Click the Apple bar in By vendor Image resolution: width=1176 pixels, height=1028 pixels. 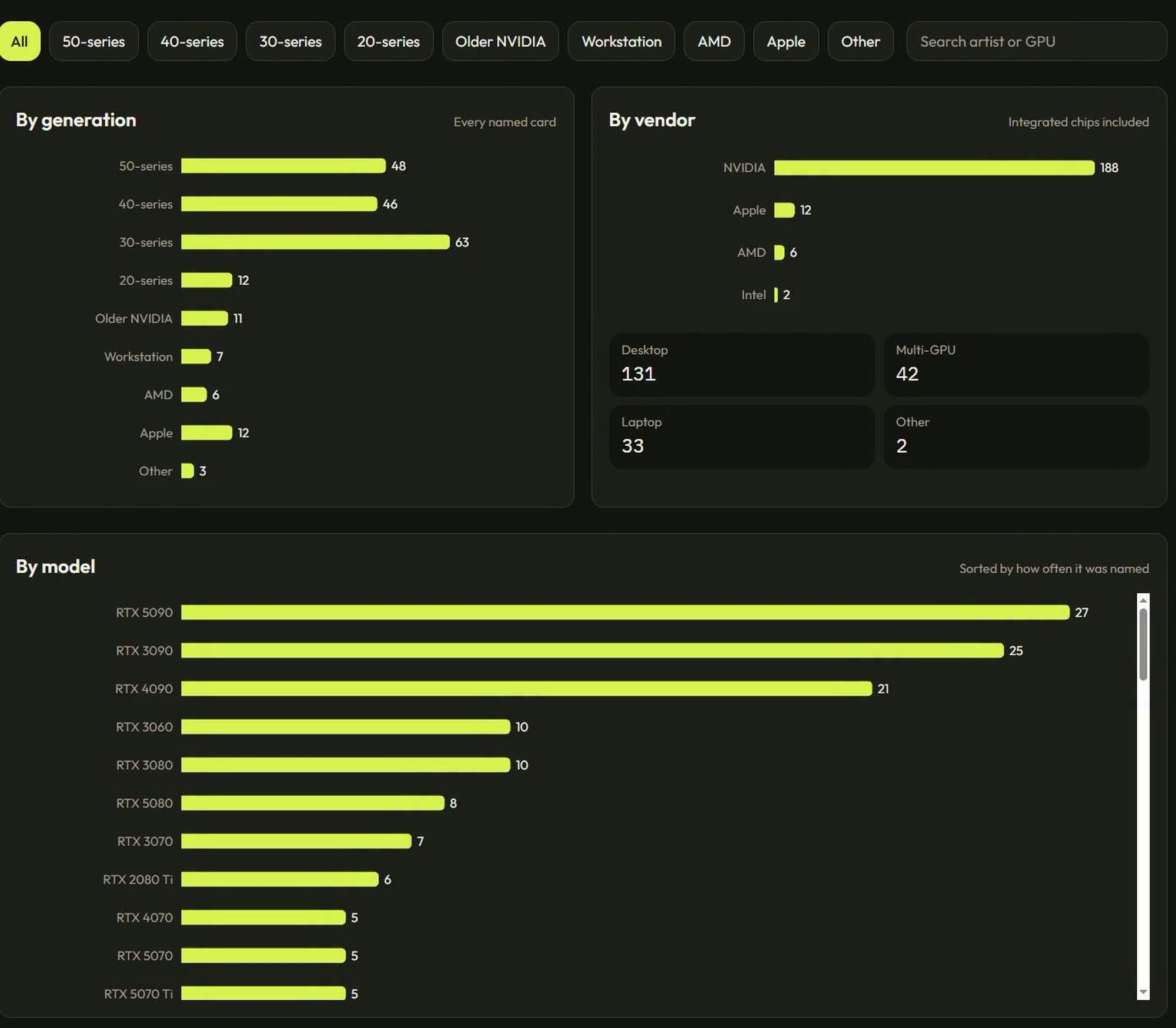[x=784, y=210]
